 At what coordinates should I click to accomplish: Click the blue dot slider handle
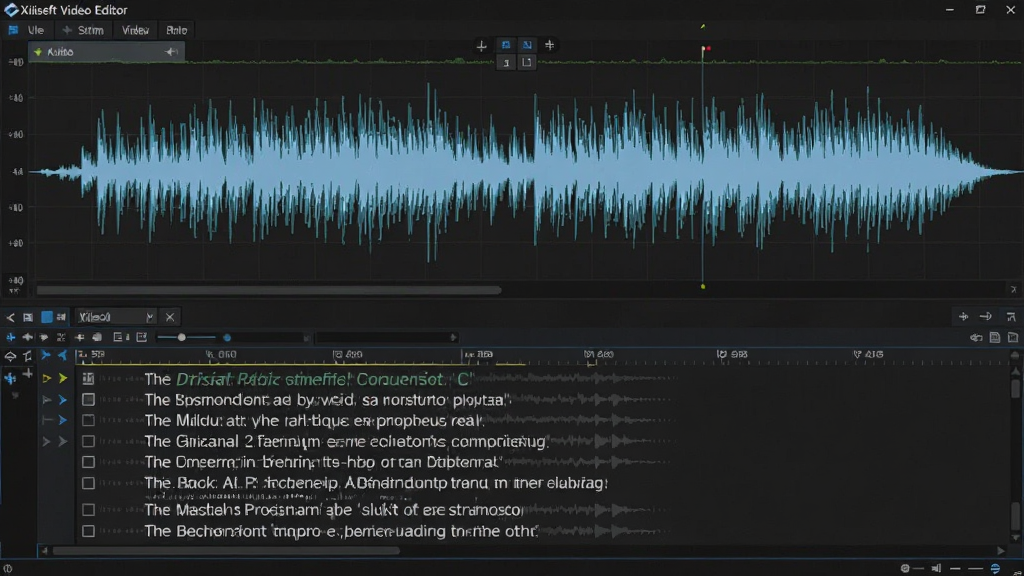(227, 338)
